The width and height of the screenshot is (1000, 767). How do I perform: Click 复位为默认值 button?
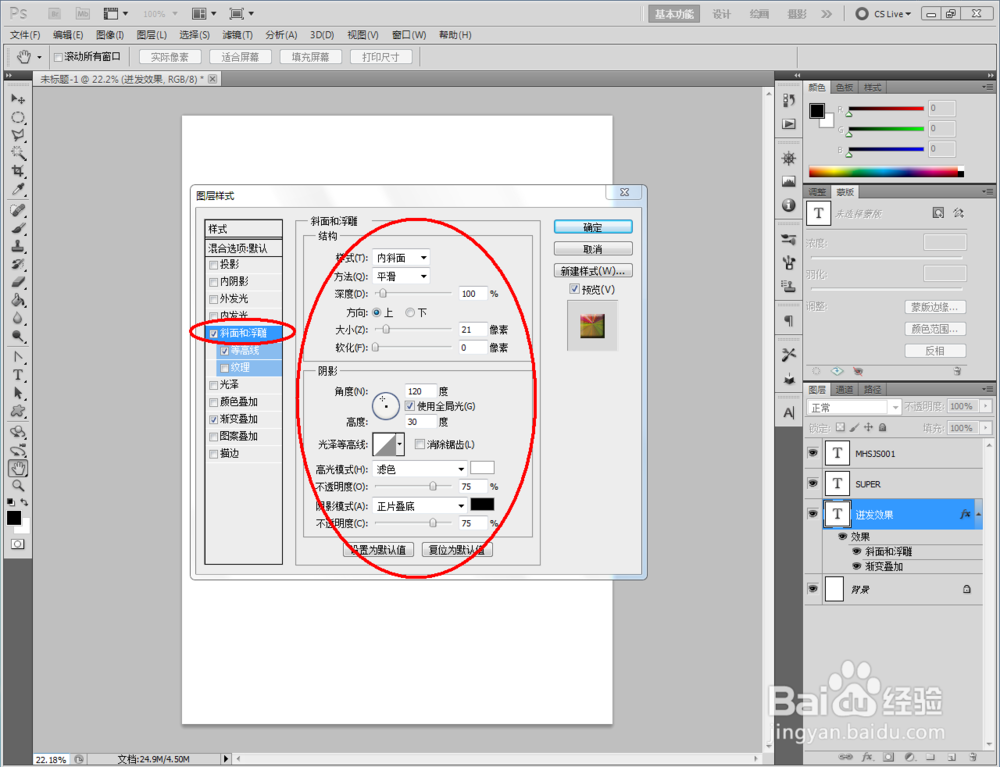457,550
